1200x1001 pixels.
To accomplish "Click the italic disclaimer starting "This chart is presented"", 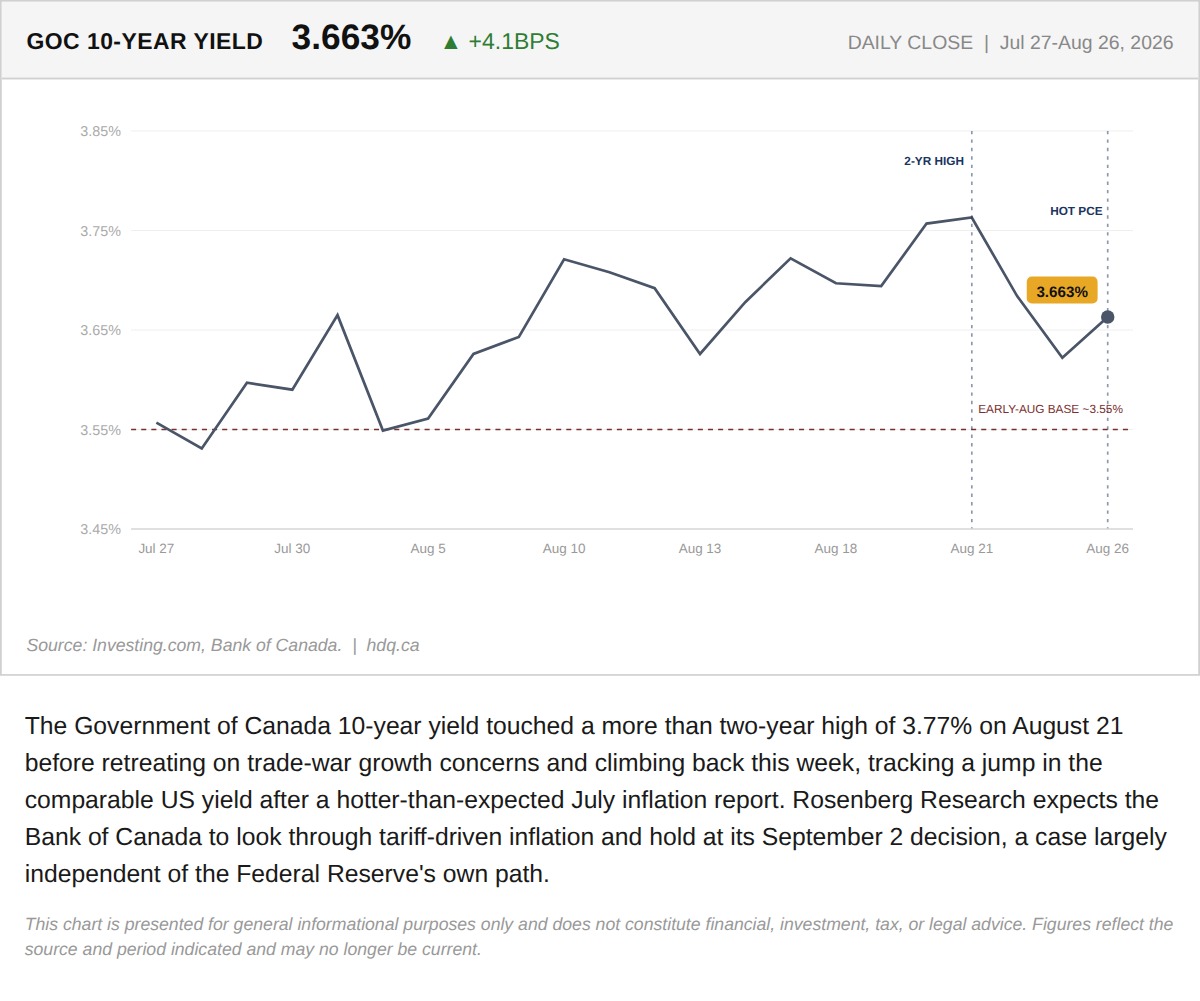I will click(599, 936).
